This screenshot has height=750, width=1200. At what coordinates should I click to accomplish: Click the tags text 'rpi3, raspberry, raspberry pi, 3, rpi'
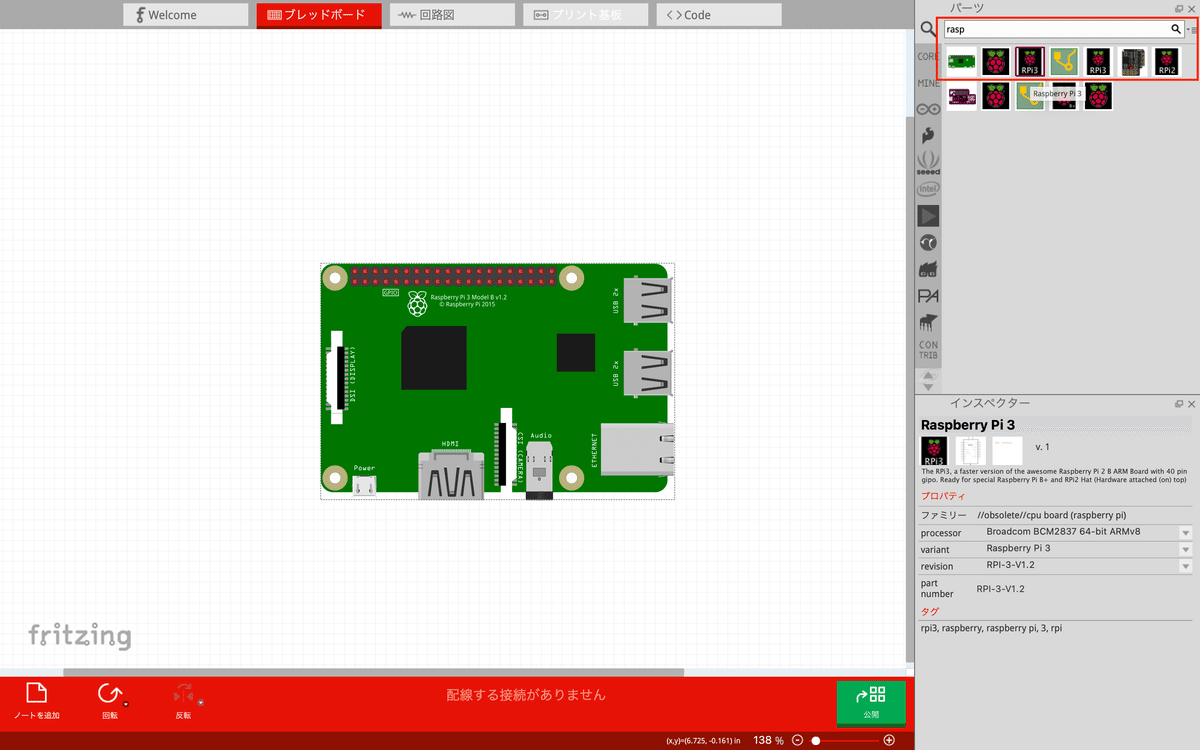[x=991, y=628]
